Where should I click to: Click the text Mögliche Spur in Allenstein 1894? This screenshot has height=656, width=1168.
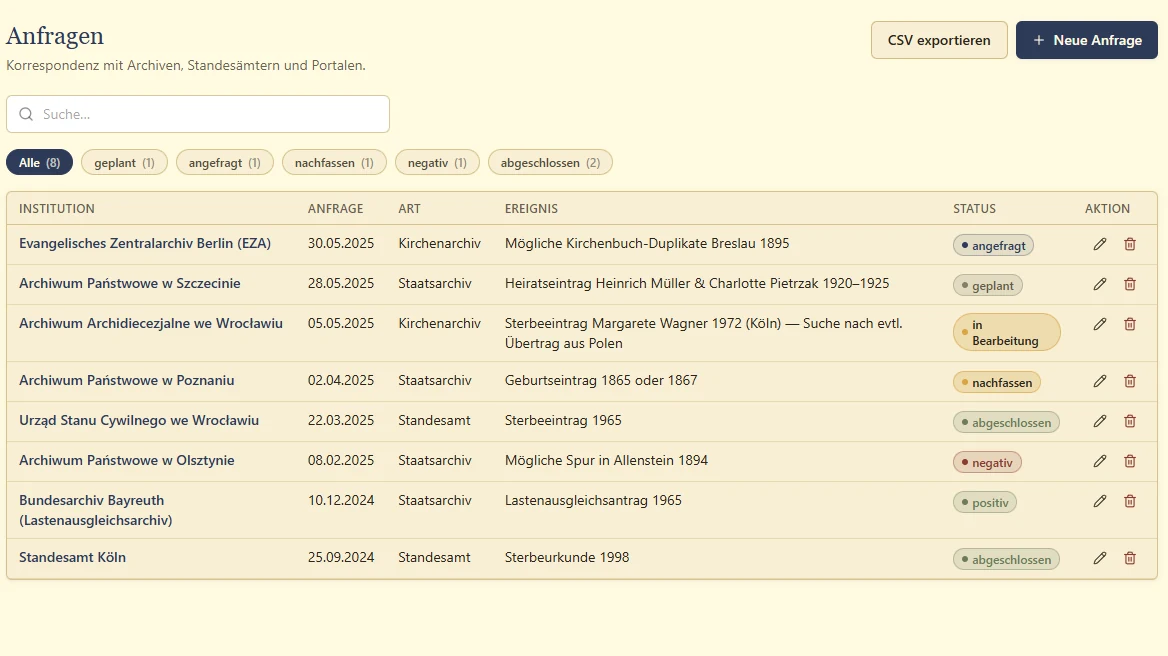click(x=606, y=460)
